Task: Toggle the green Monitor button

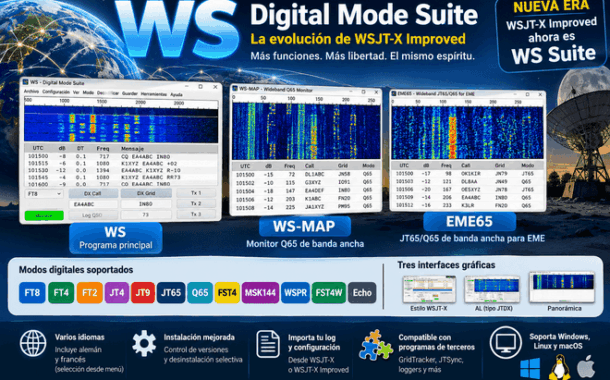Action: [x=44, y=215]
